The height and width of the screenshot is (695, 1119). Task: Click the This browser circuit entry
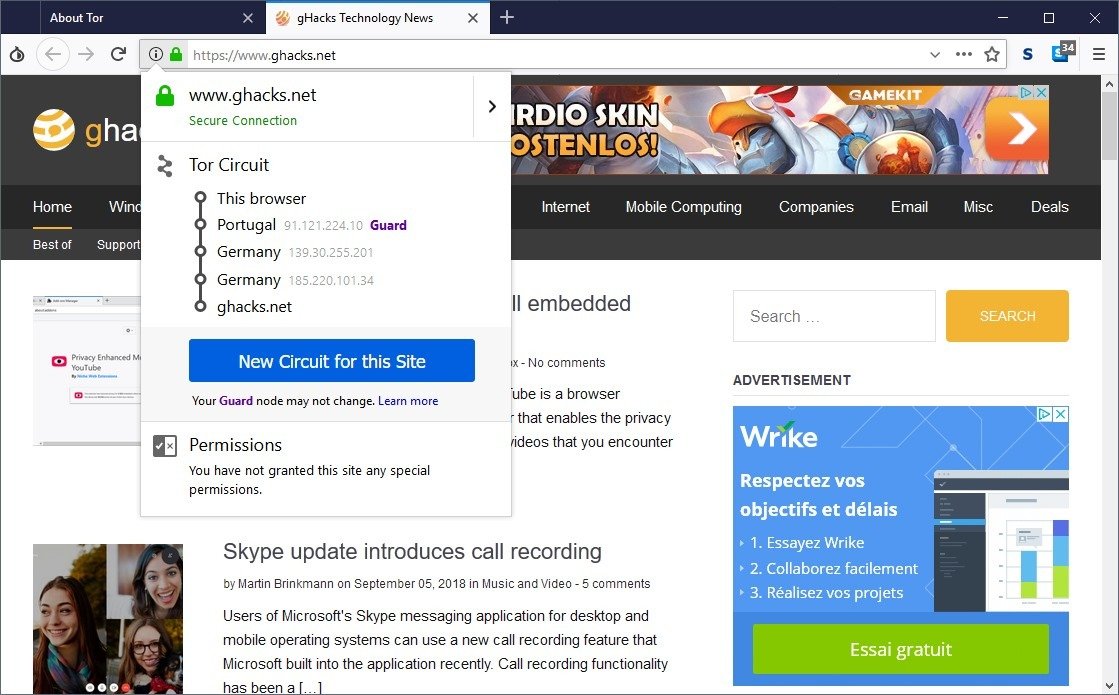tap(261, 198)
